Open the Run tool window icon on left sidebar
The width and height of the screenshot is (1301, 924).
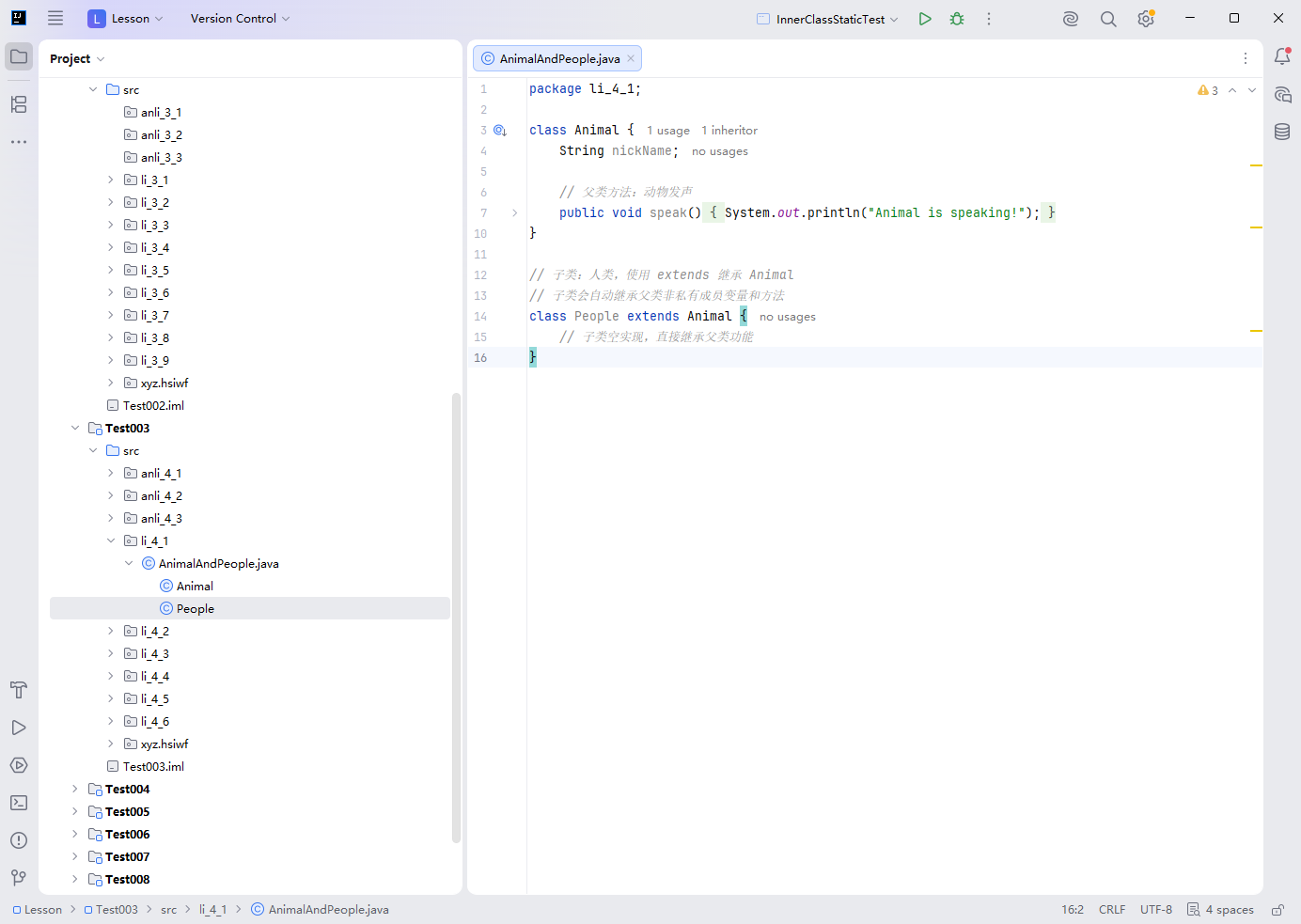click(x=19, y=728)
